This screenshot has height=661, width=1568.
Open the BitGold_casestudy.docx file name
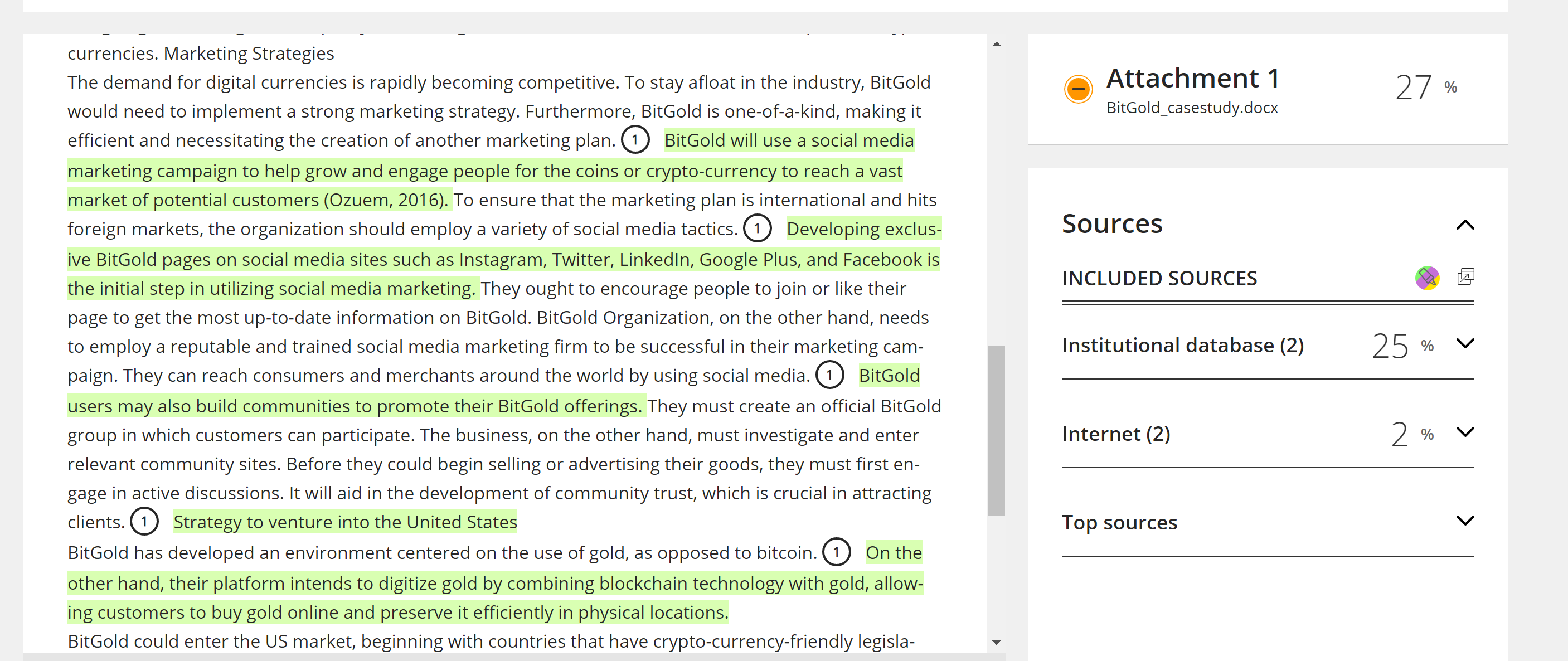click(1192, 108)
